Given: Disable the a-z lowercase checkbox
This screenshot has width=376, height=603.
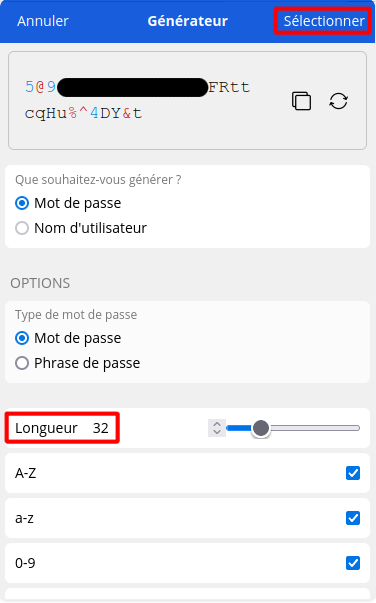Looking at the screenshot, I should [353, 518].
